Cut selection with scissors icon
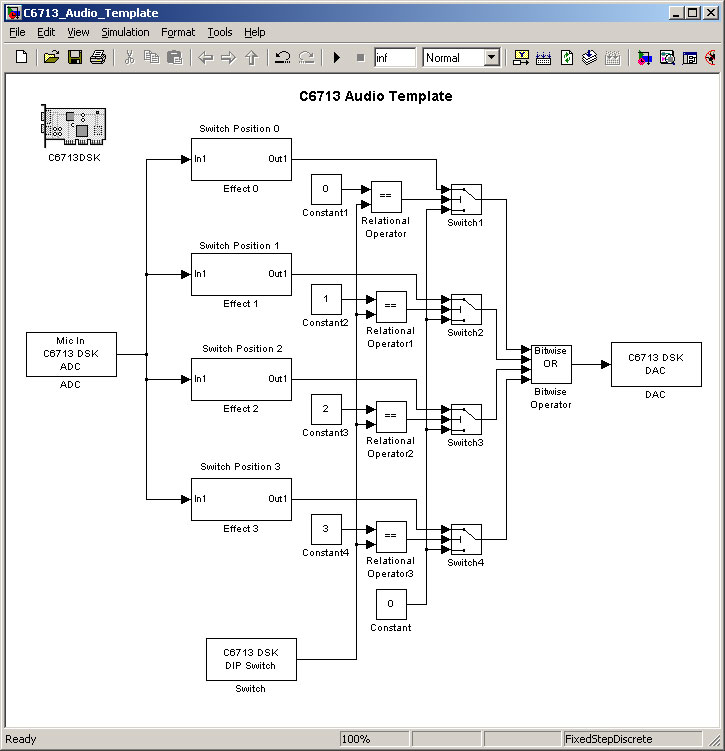The image size is (725, 751). coord(129,57)
